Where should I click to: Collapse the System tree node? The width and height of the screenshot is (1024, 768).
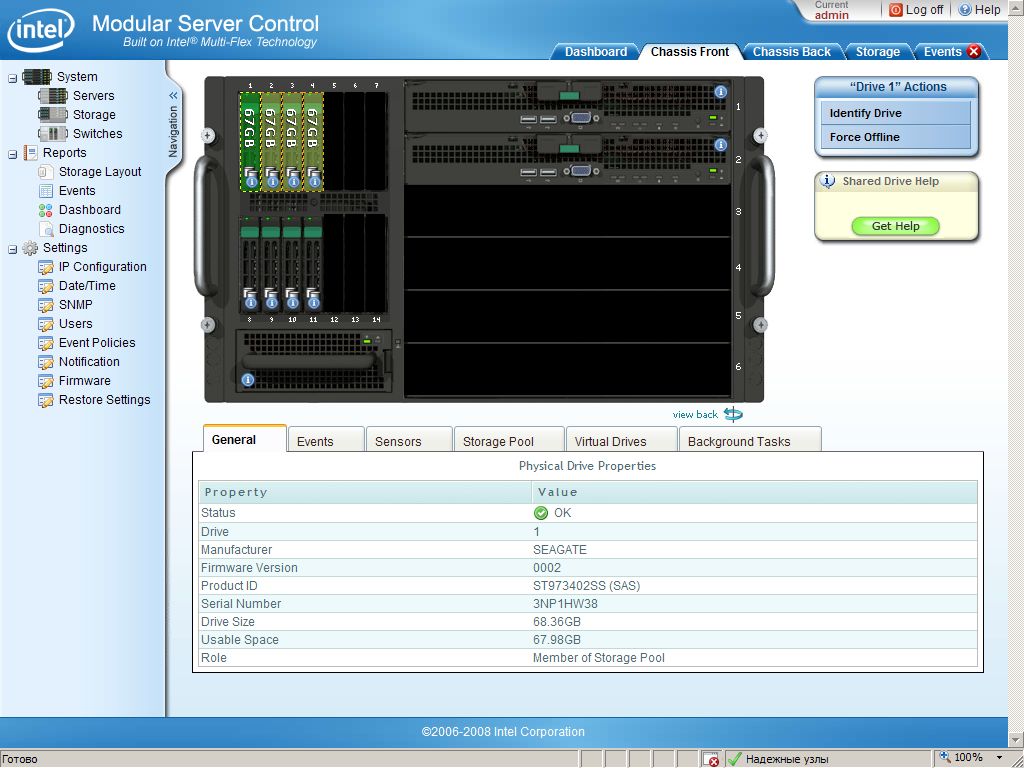pyautogui.click(x=12, y=77)
